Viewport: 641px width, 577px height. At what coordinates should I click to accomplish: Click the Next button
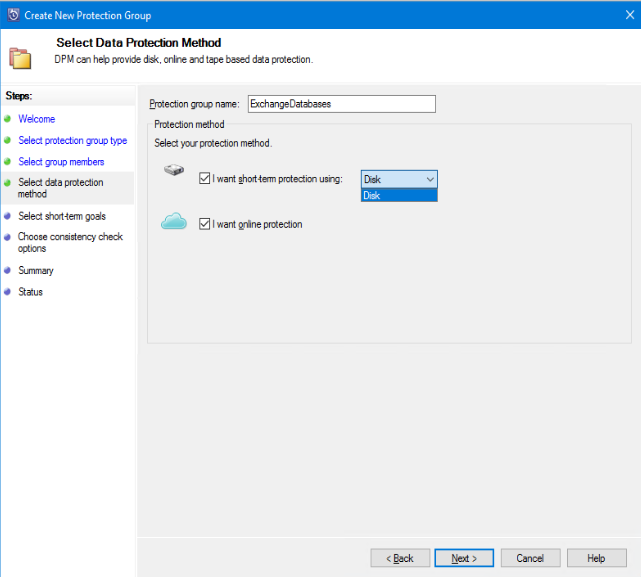(x=464, y=558)
